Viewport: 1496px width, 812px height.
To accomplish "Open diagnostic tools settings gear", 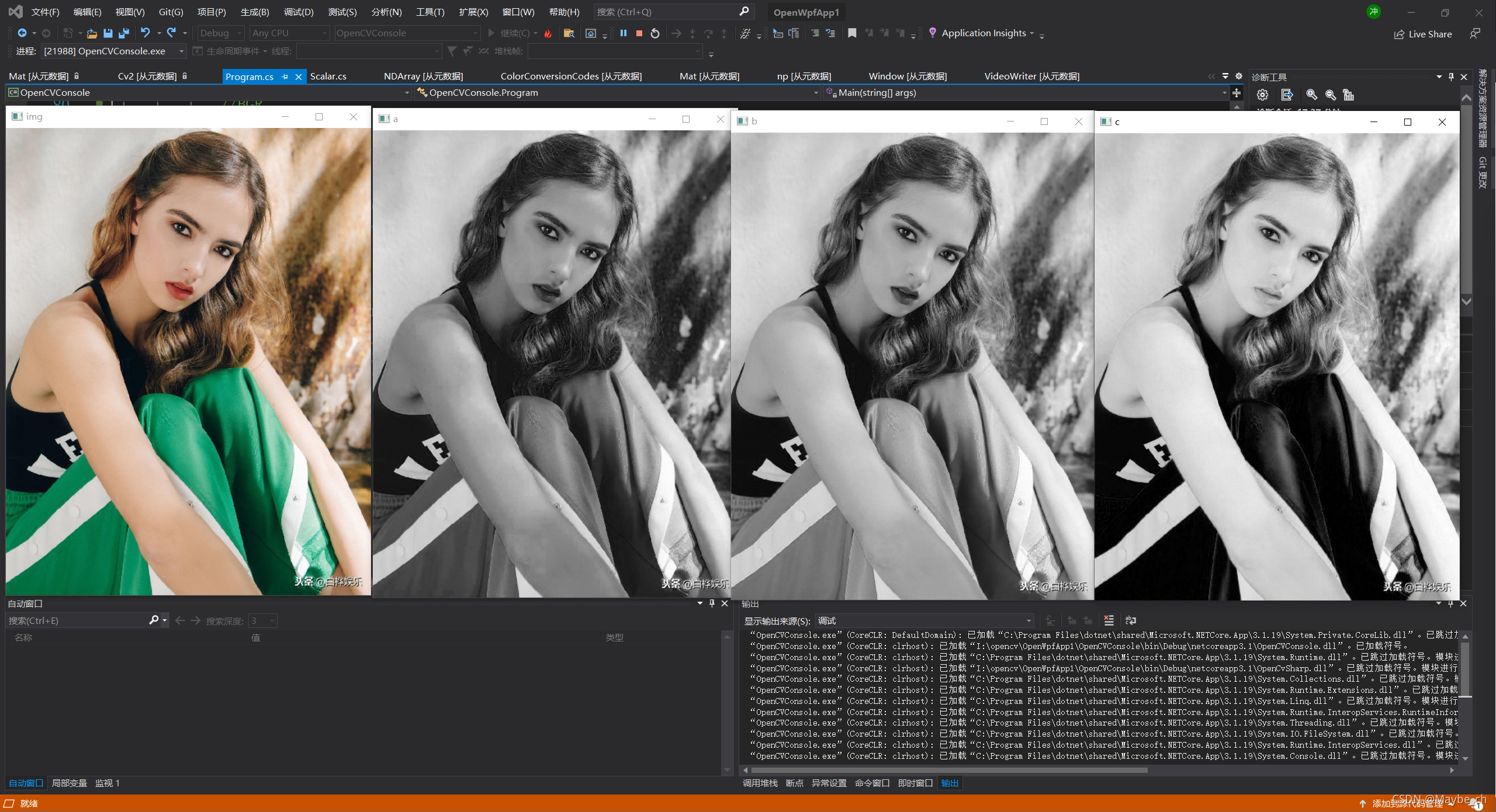I will (x=1263, y=95).
